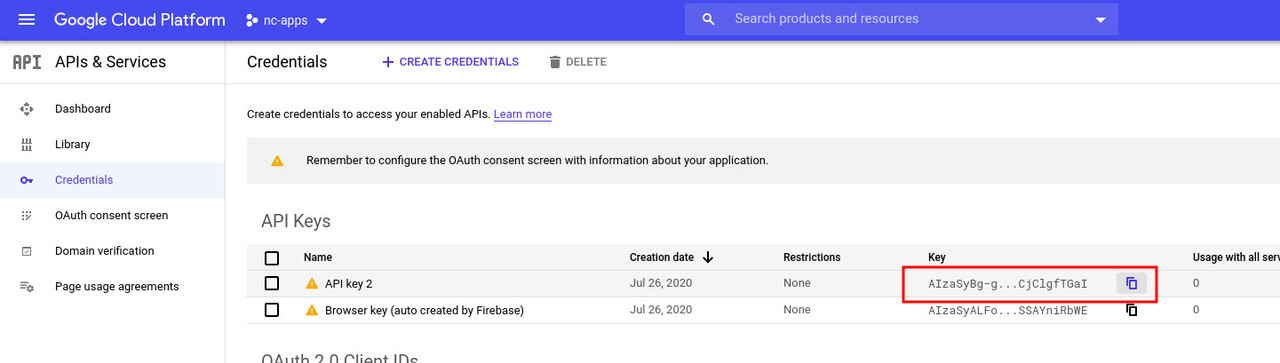The image size is (1280, 363).
Task: Click the Name column header
Action: point(318,258)
